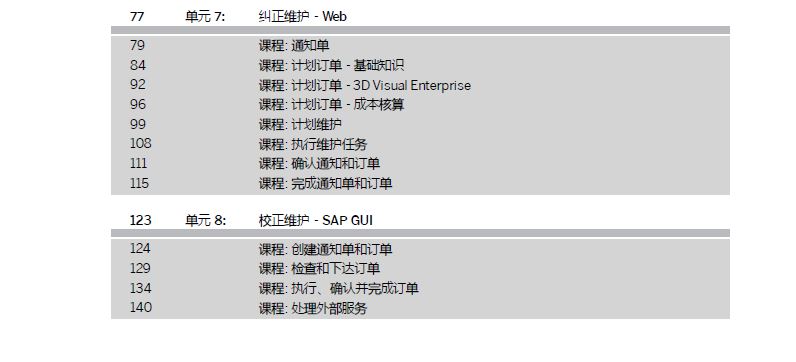Image resolution: width=796 pixels, height=362 pixels.
Task: Open 课程: 创建通知单和订单
Action: [x=325, y=249]
